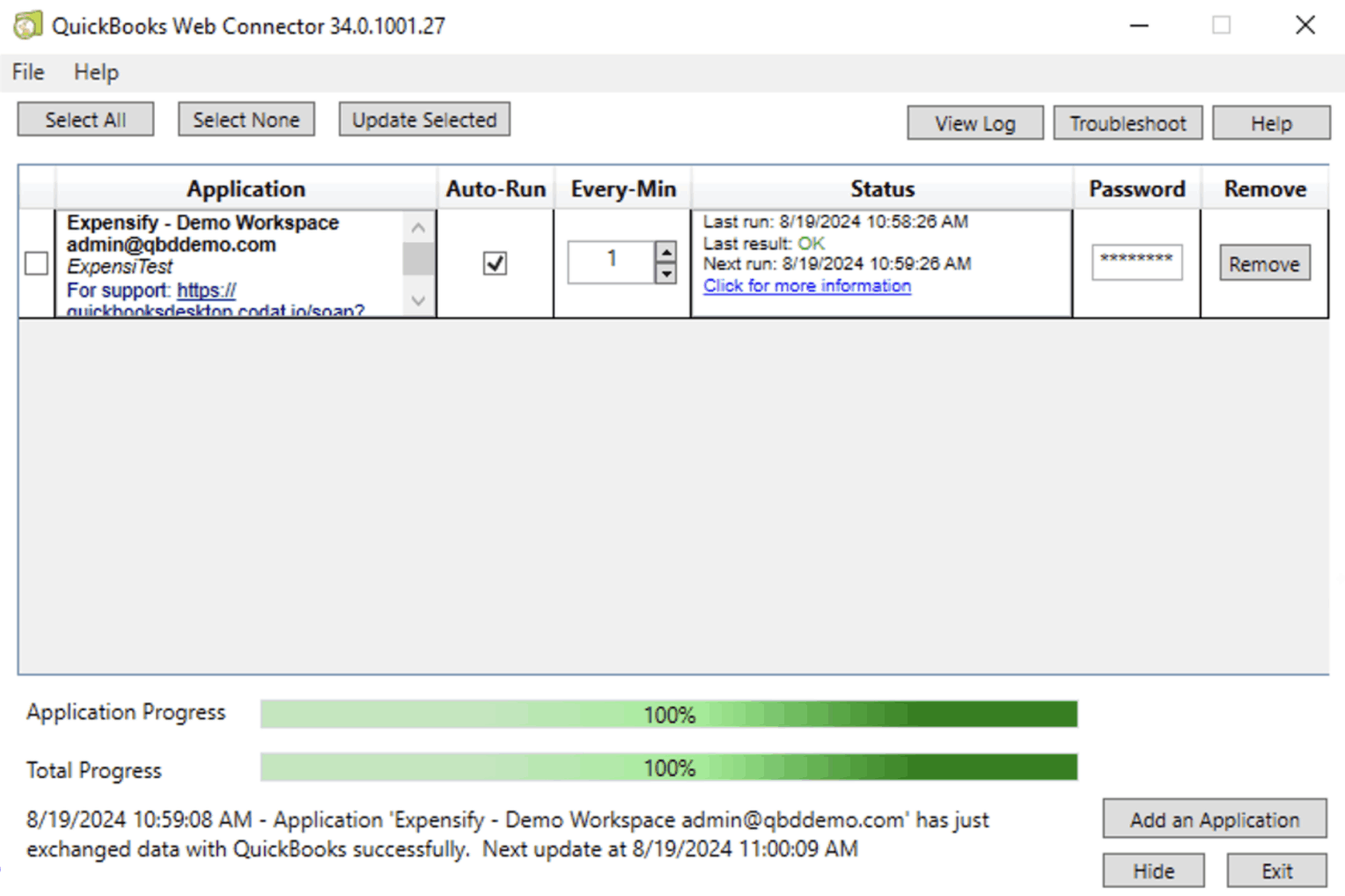Click the Hide button
This screenshot has height=896, width=1345.
pos(1153,870)
